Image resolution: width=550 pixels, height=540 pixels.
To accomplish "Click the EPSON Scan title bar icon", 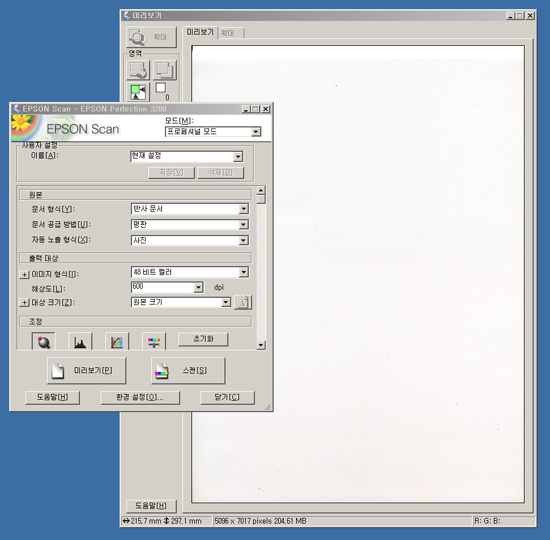I will pyautogui.click(x=17, y=108).
